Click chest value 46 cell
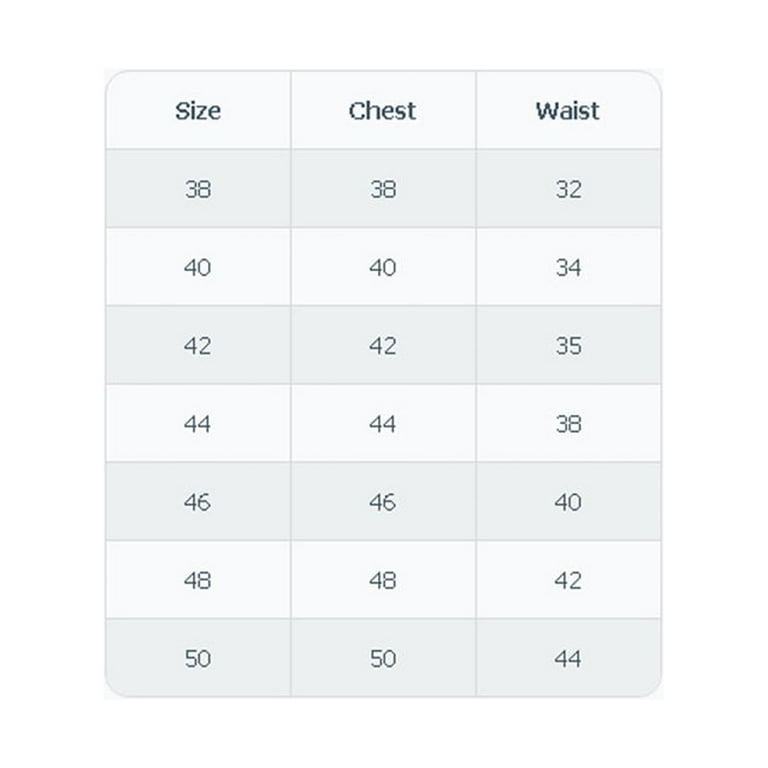Viewport: 768px width, 768px height. tap(383, 502)
